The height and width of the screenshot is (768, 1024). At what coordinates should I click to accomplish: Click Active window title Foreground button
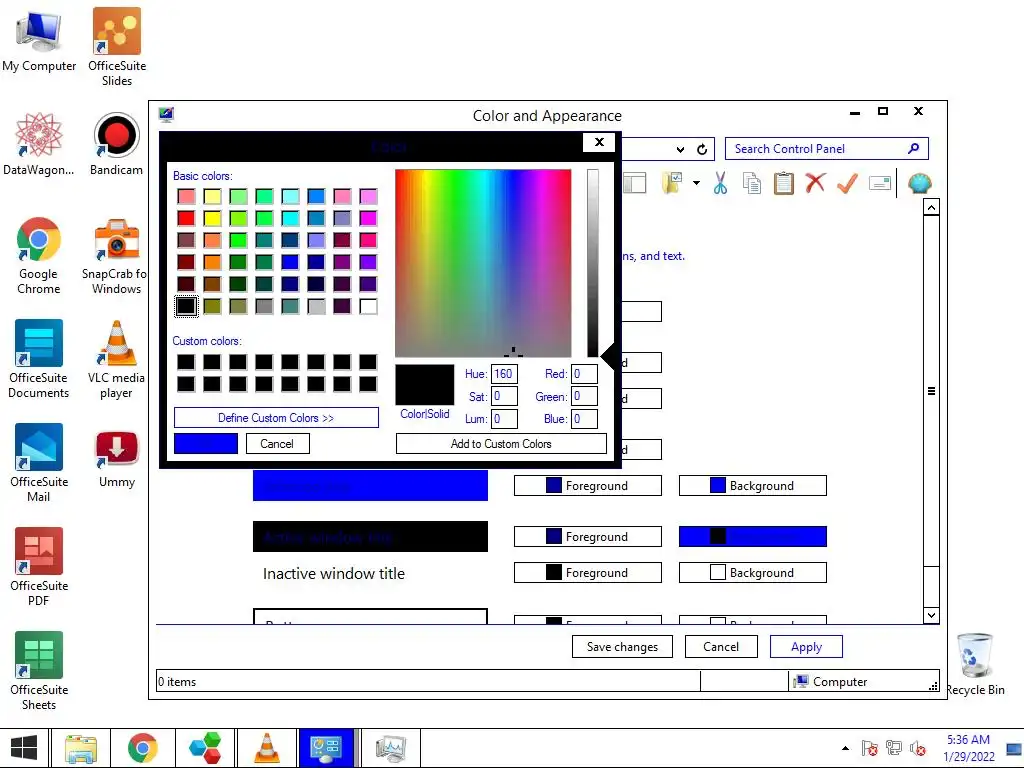click(x=588, y=537)
